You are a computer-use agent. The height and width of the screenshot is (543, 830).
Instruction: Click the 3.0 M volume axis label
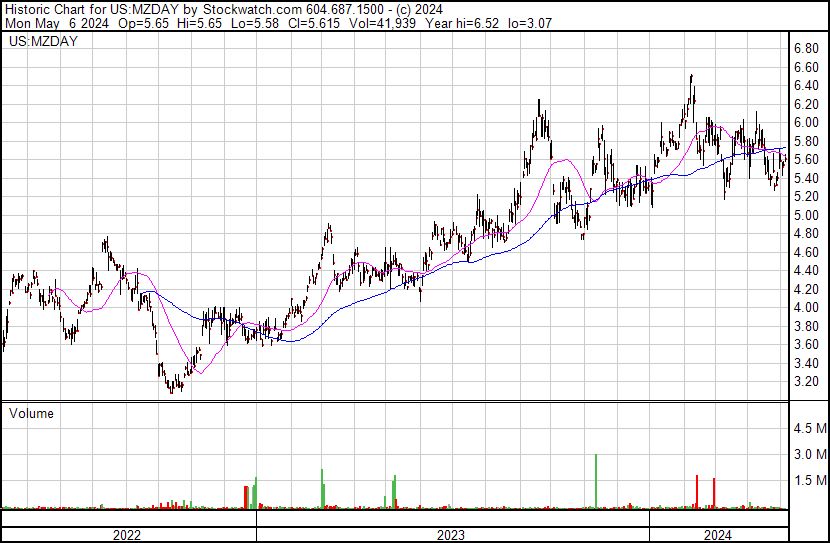[x=810, y=454]
